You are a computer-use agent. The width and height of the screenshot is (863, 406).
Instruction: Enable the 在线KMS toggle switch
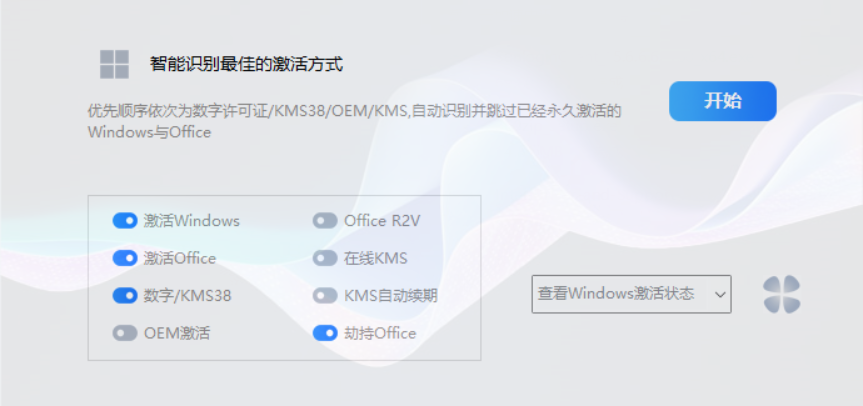click(x=325, y=258)
